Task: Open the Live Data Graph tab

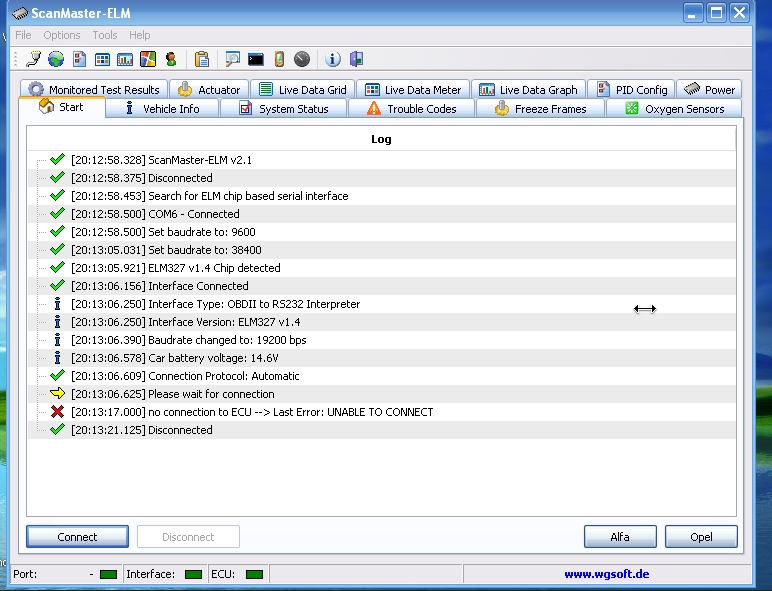Action: (x=528, y=89)
